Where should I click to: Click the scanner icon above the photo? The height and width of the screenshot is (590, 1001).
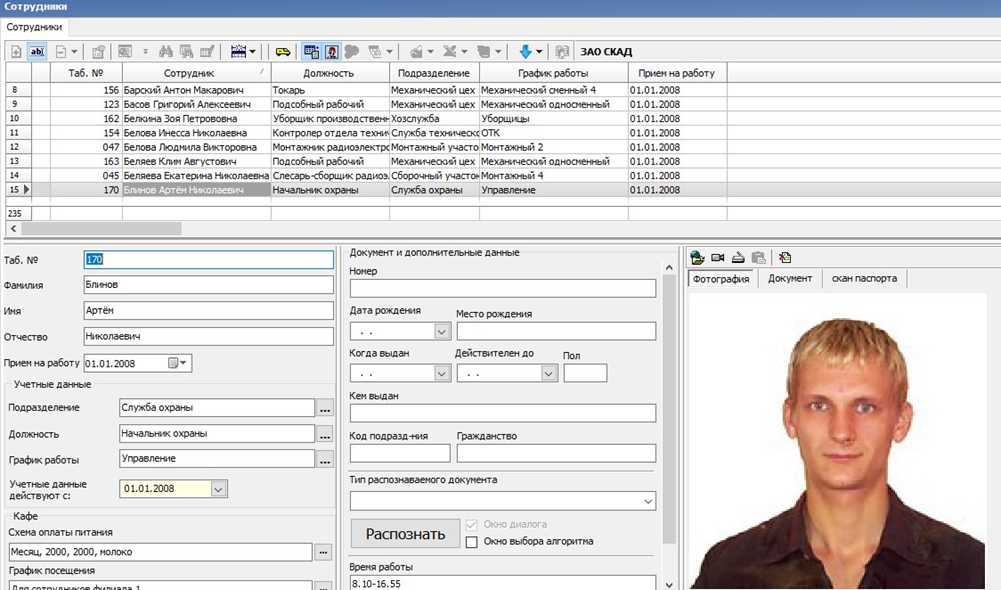(x=738, y=257)
